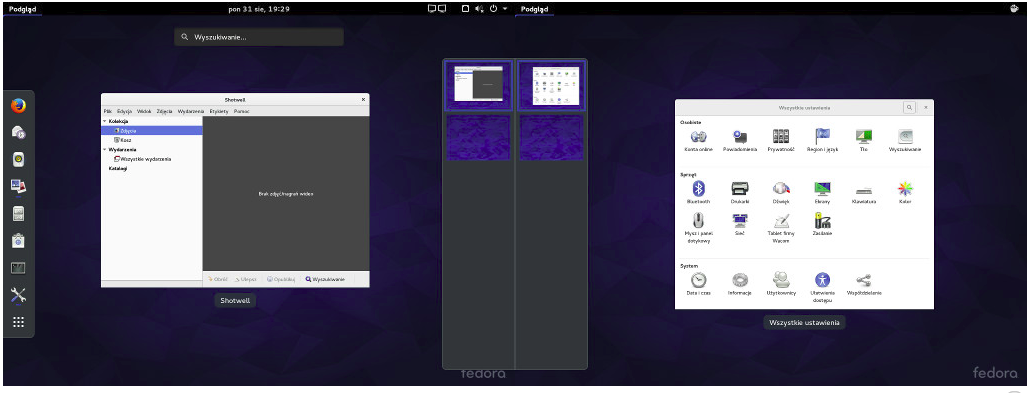Click Podgląd button left of the clock
Image resolution: width=1032 pixels, height=393 pixels.
coord(22,9)
